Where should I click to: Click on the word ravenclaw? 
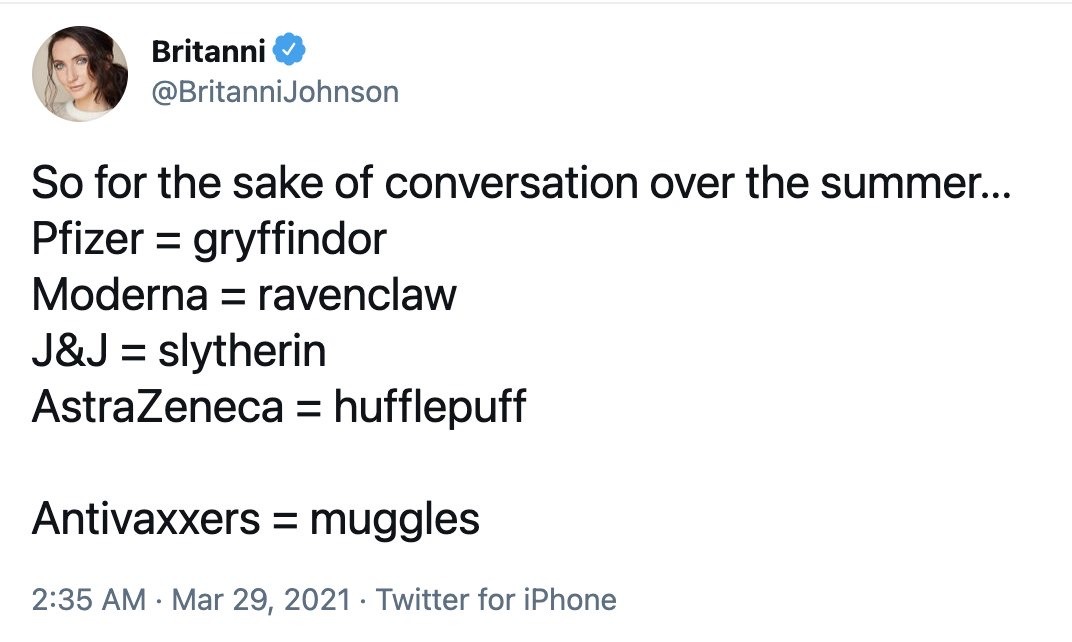click(357, 295)
